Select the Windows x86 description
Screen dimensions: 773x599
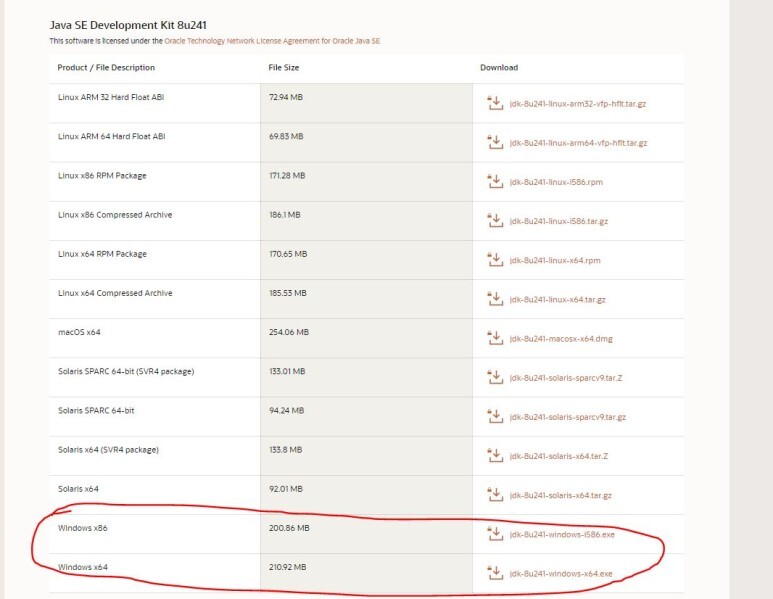click(x=82, y=528)
